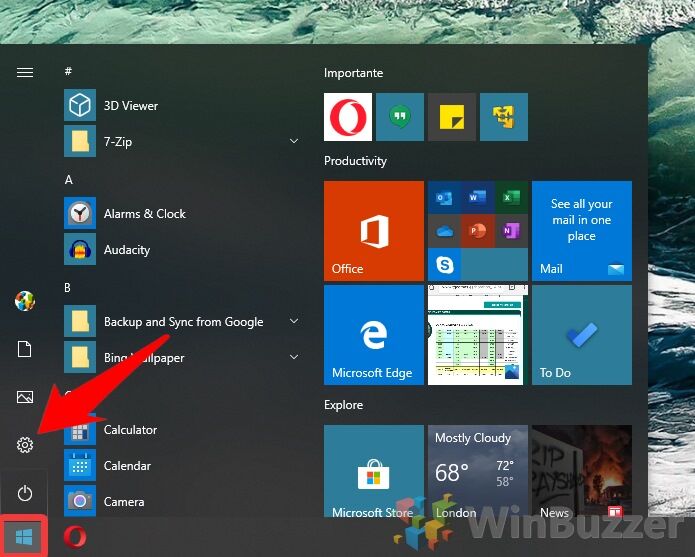Viewport: 695px width, 557px height.
Task: Launch Alarms & Clock icon
Action: [80, 213]
